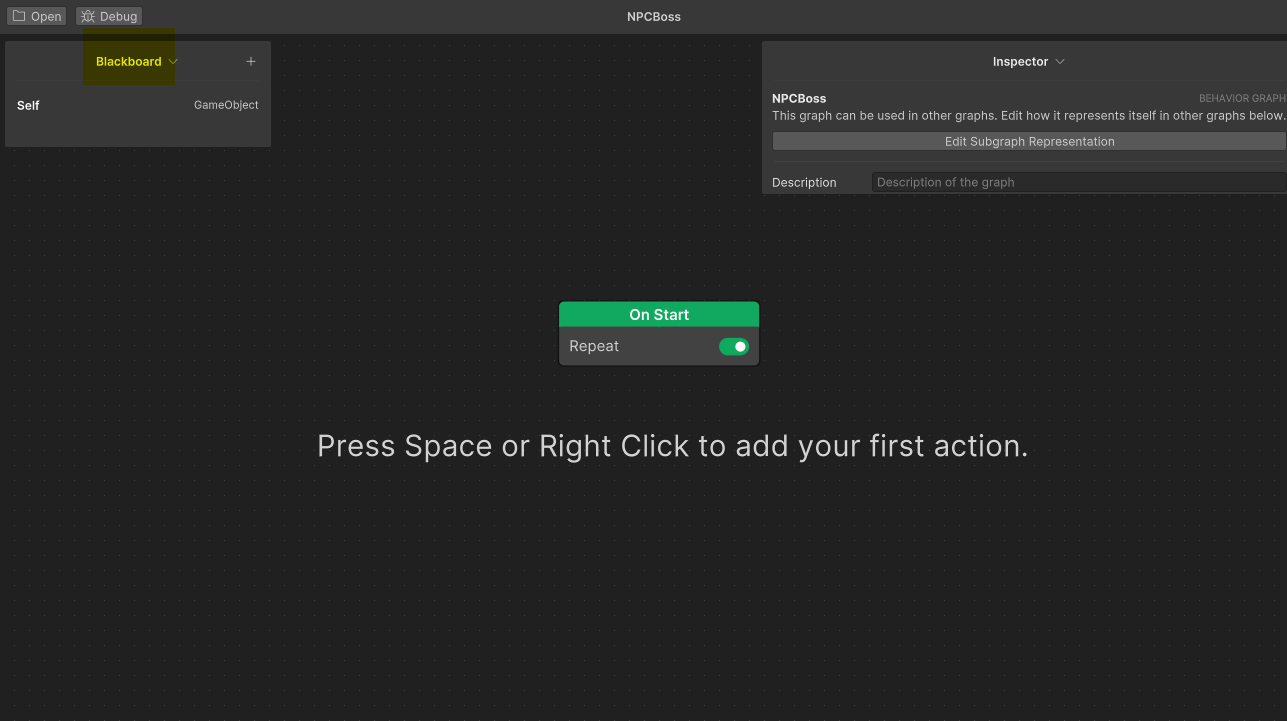Select the Self variable in Blackboard
The height and width of the screenshot is (721, 1287).
point(28,105)
